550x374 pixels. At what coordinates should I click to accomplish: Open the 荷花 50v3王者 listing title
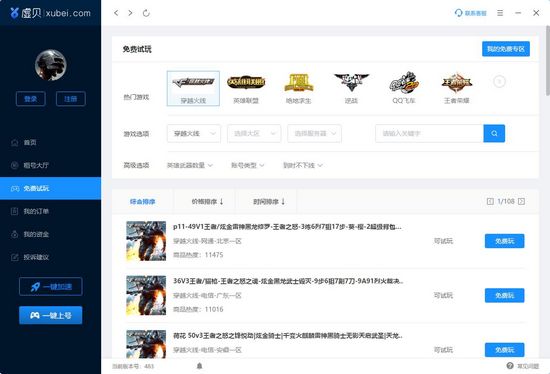(288, 336)
